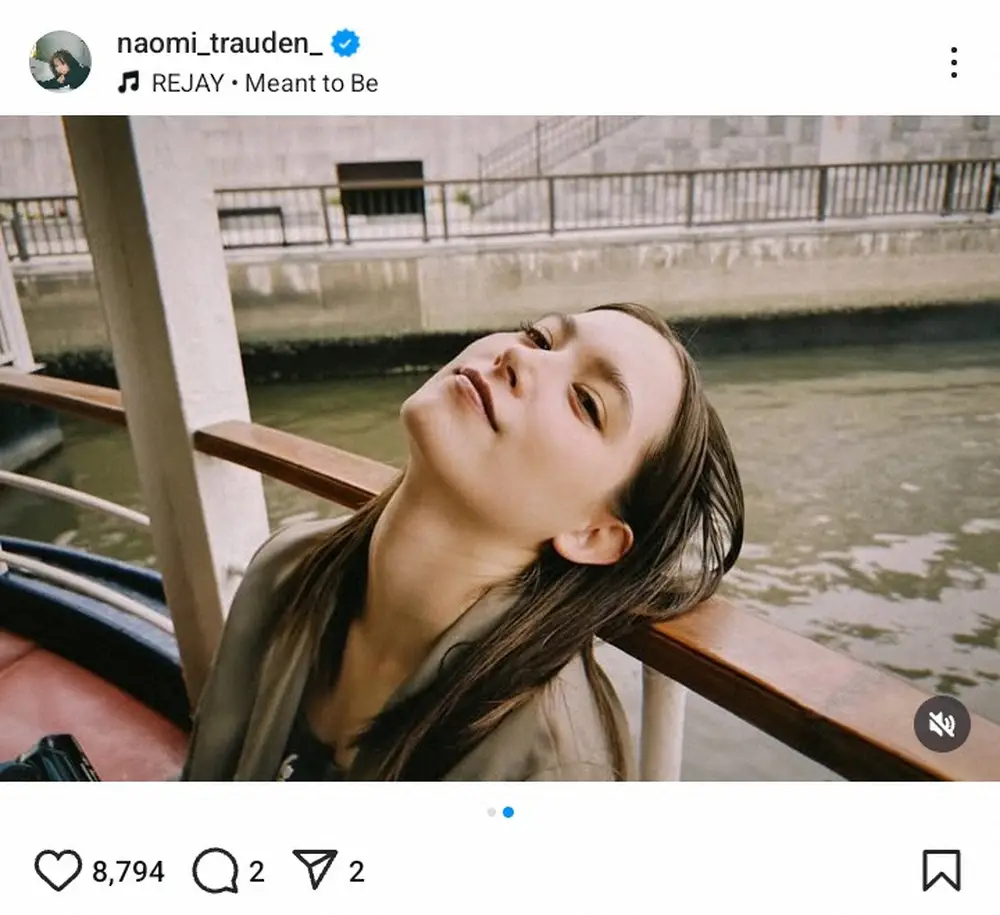Unmute the post audio with speaker button
The image size is (1000, 915).
(941, 723)
